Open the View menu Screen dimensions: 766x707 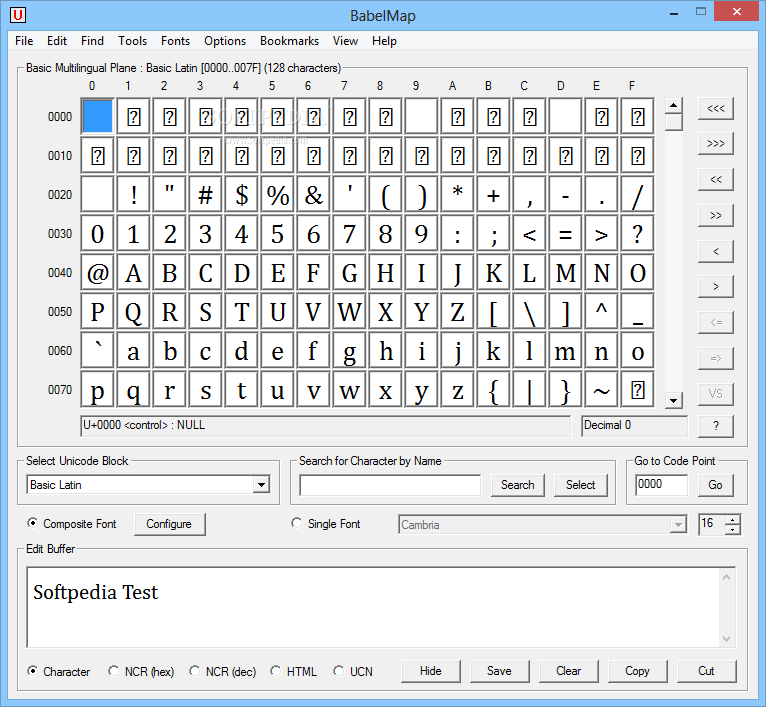[x=345, y=41]
